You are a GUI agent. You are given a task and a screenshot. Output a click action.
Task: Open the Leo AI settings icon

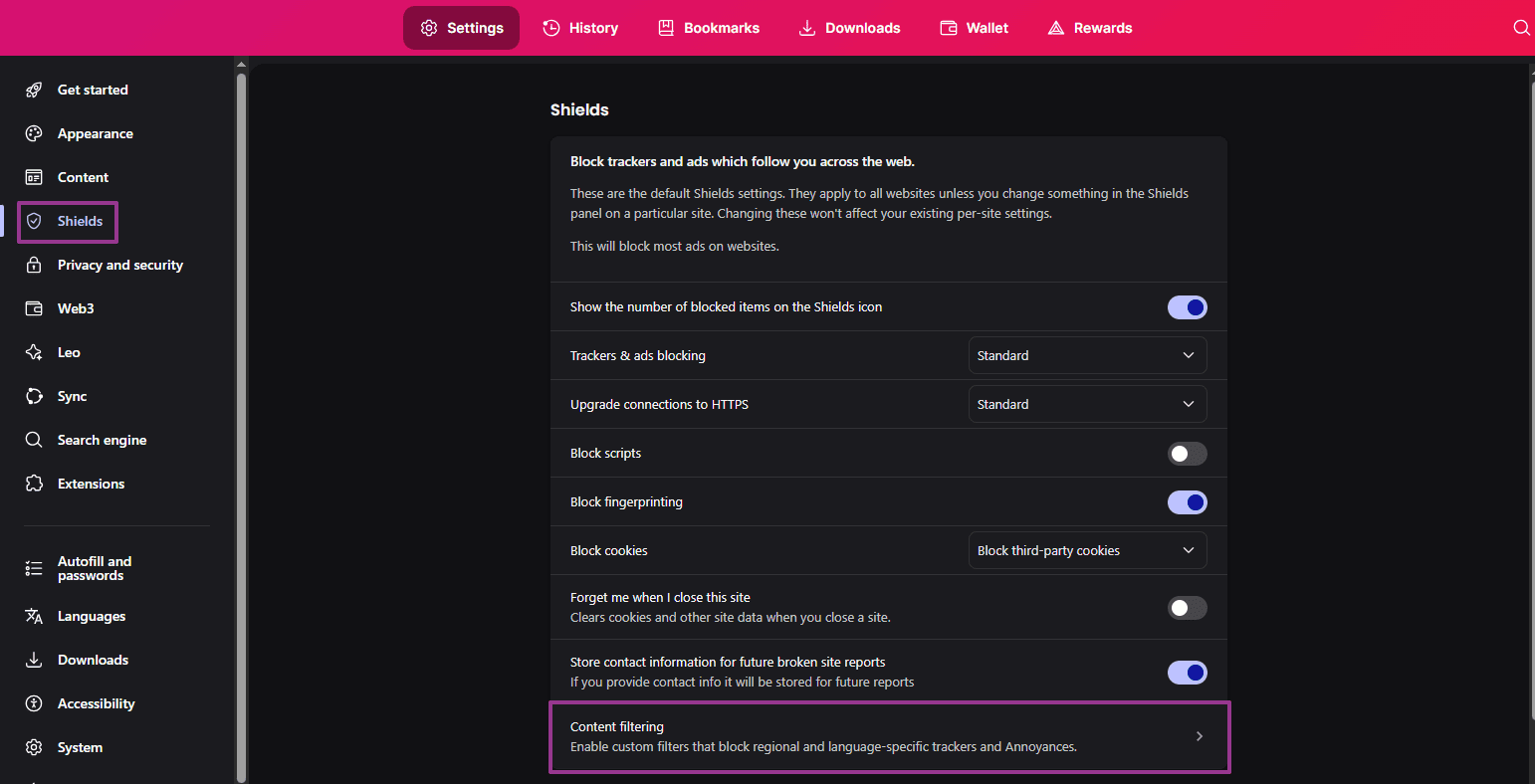(x=34, y=352)
